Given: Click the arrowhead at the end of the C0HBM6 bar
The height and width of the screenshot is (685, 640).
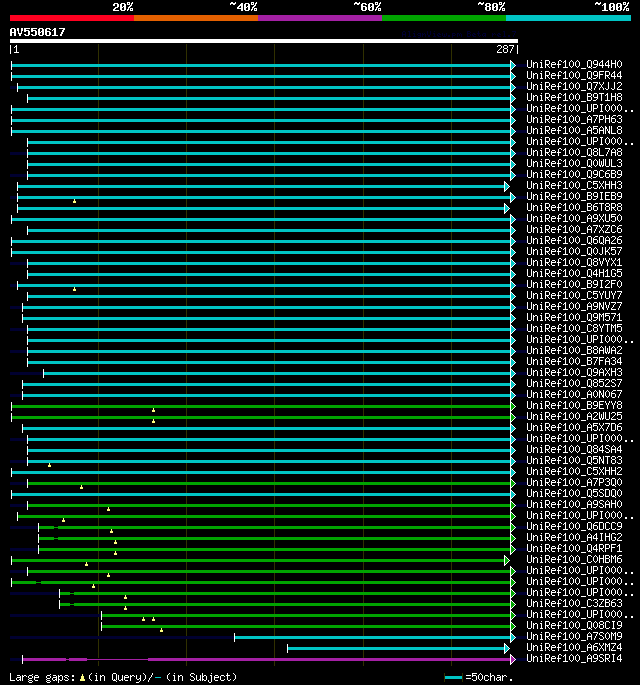Looking at the screenshot, I should 507,560.
